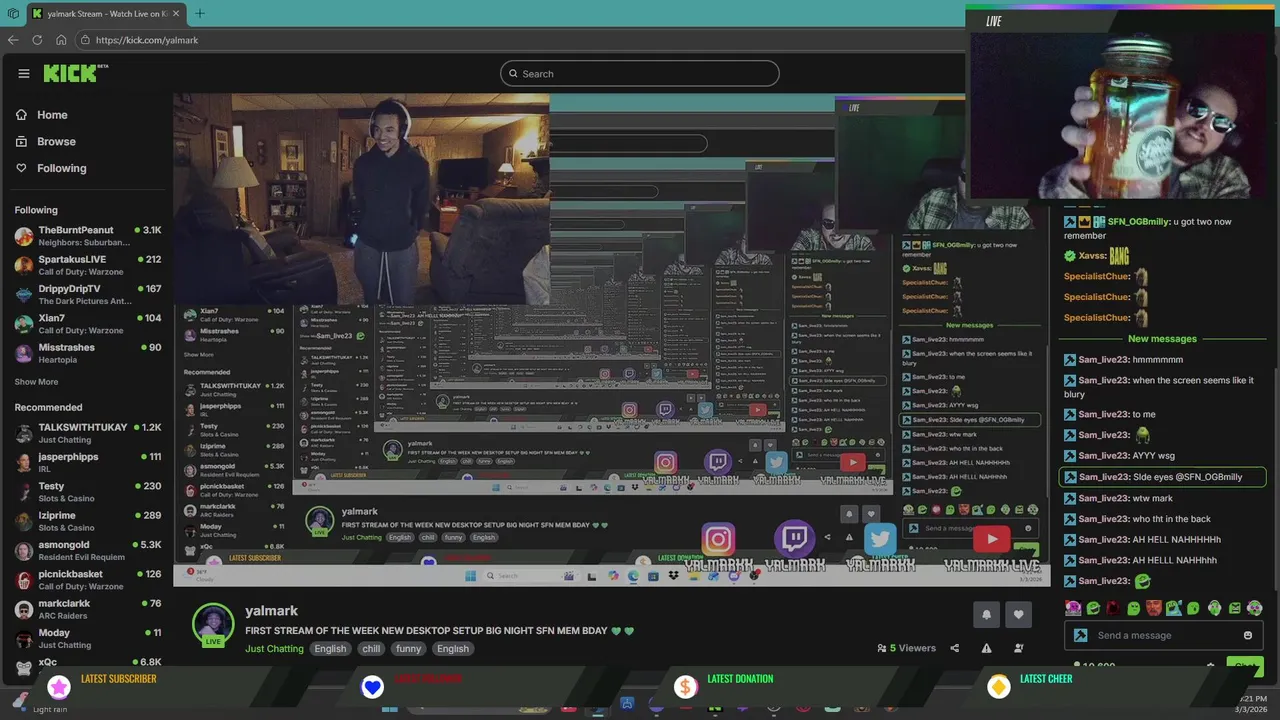Click jasperphipps avatar in left Recommended list

(24, 462)
